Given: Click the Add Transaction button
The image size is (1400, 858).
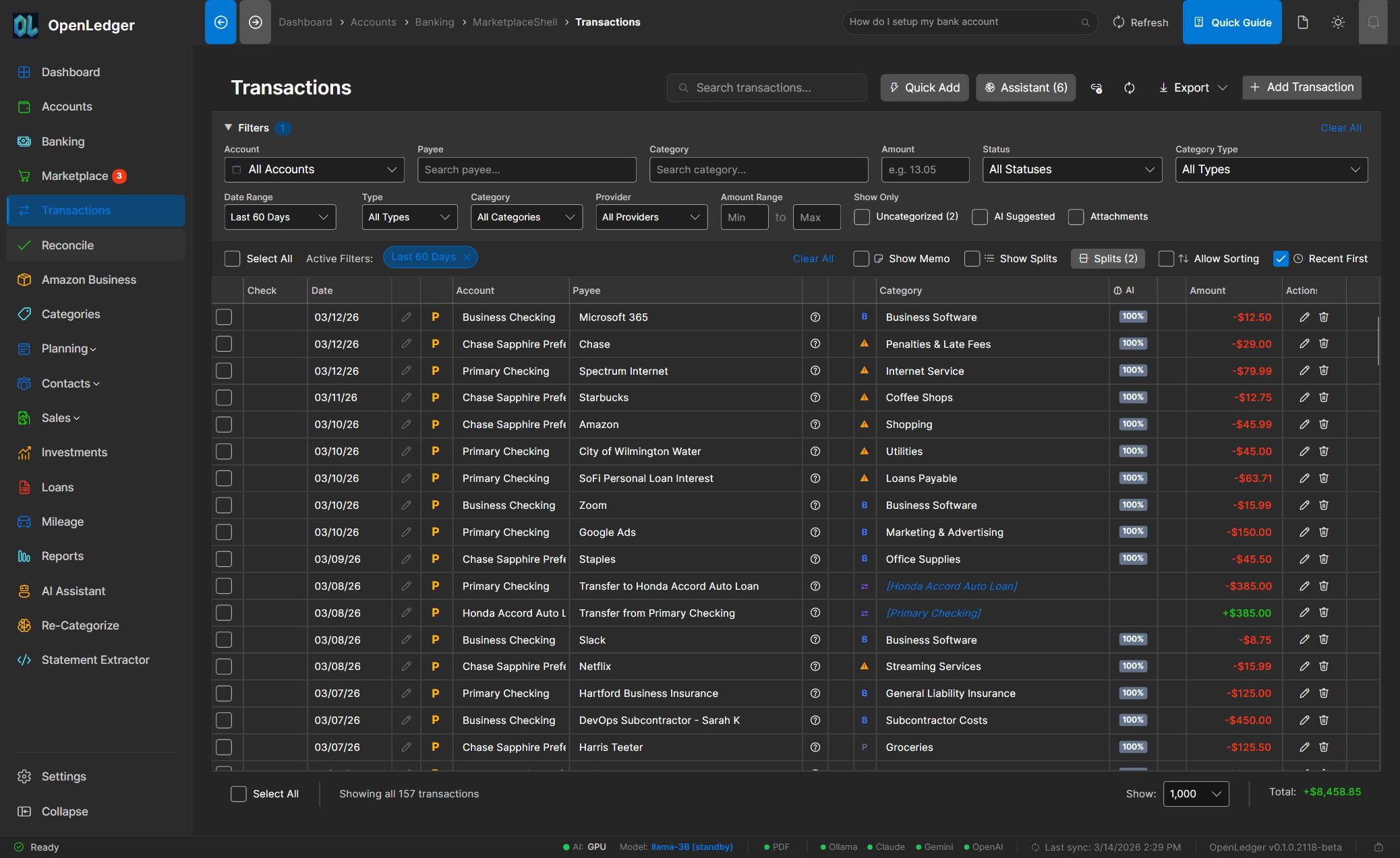Looking at the screenshot, I should [1302, 87].
